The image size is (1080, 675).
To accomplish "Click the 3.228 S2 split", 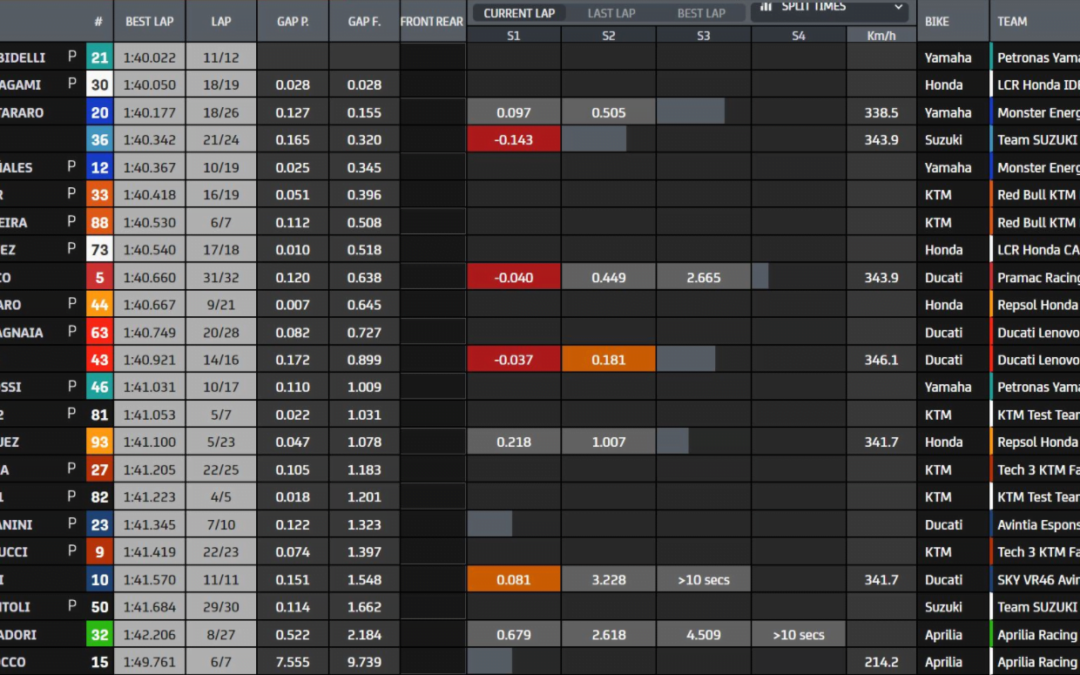I will click(x=608, y=579).
